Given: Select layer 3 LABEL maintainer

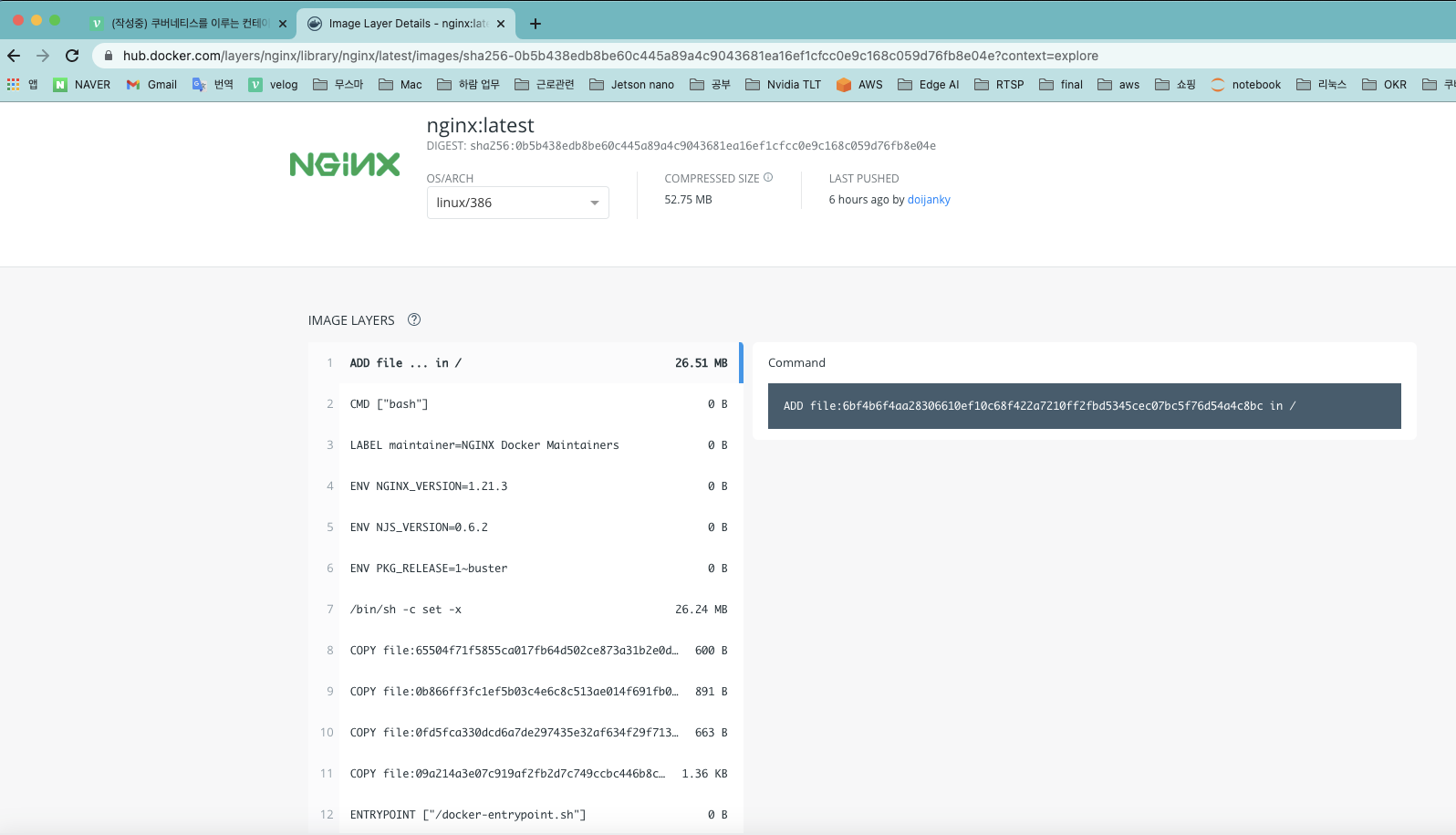Looking at the screenshot, I should coord(525,444).
